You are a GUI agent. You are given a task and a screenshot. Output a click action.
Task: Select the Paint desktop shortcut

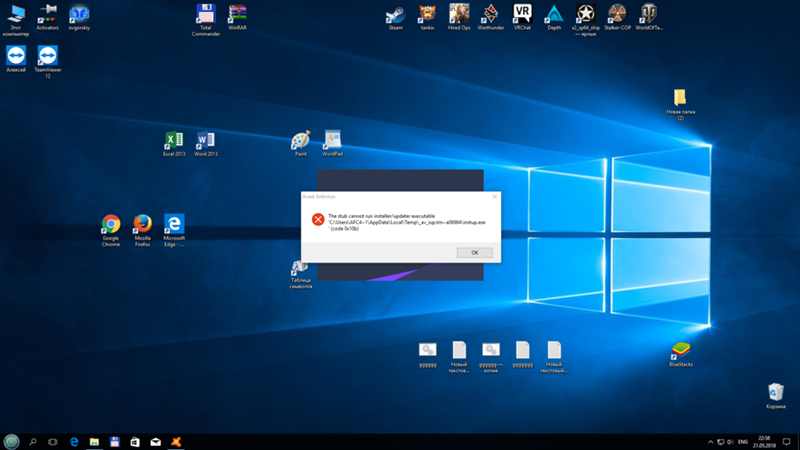[301, 143]
